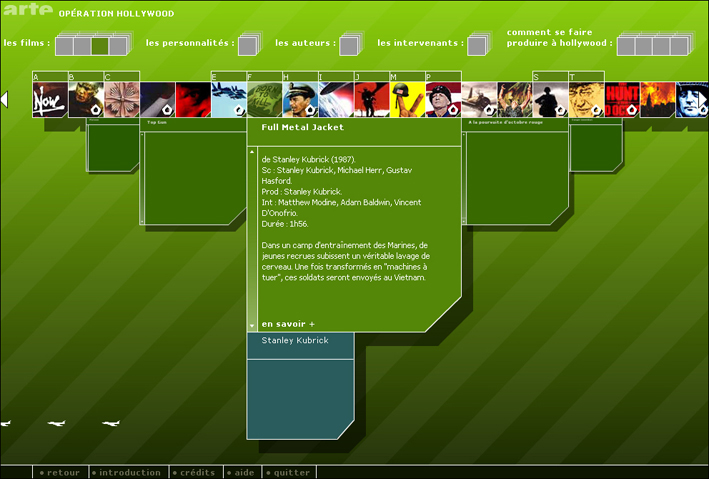Viewport: 709px width, 479px height.
Task: Open the red HUNT poster thumbnail
Action: click(x=622, y=100)
